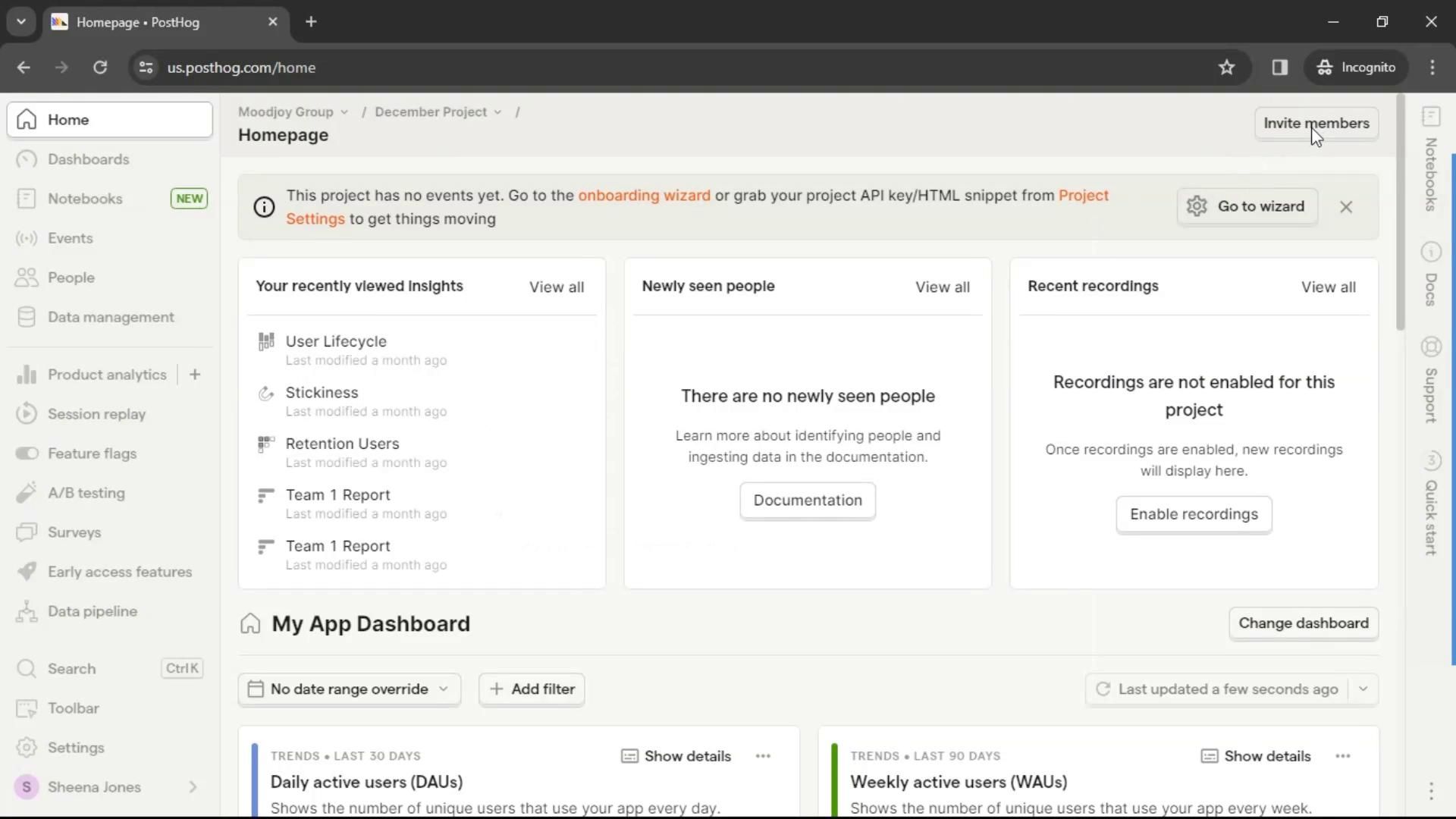Open the Docs side panel icon
This screenshot has height=819, width=1456.
(1431, 252)
